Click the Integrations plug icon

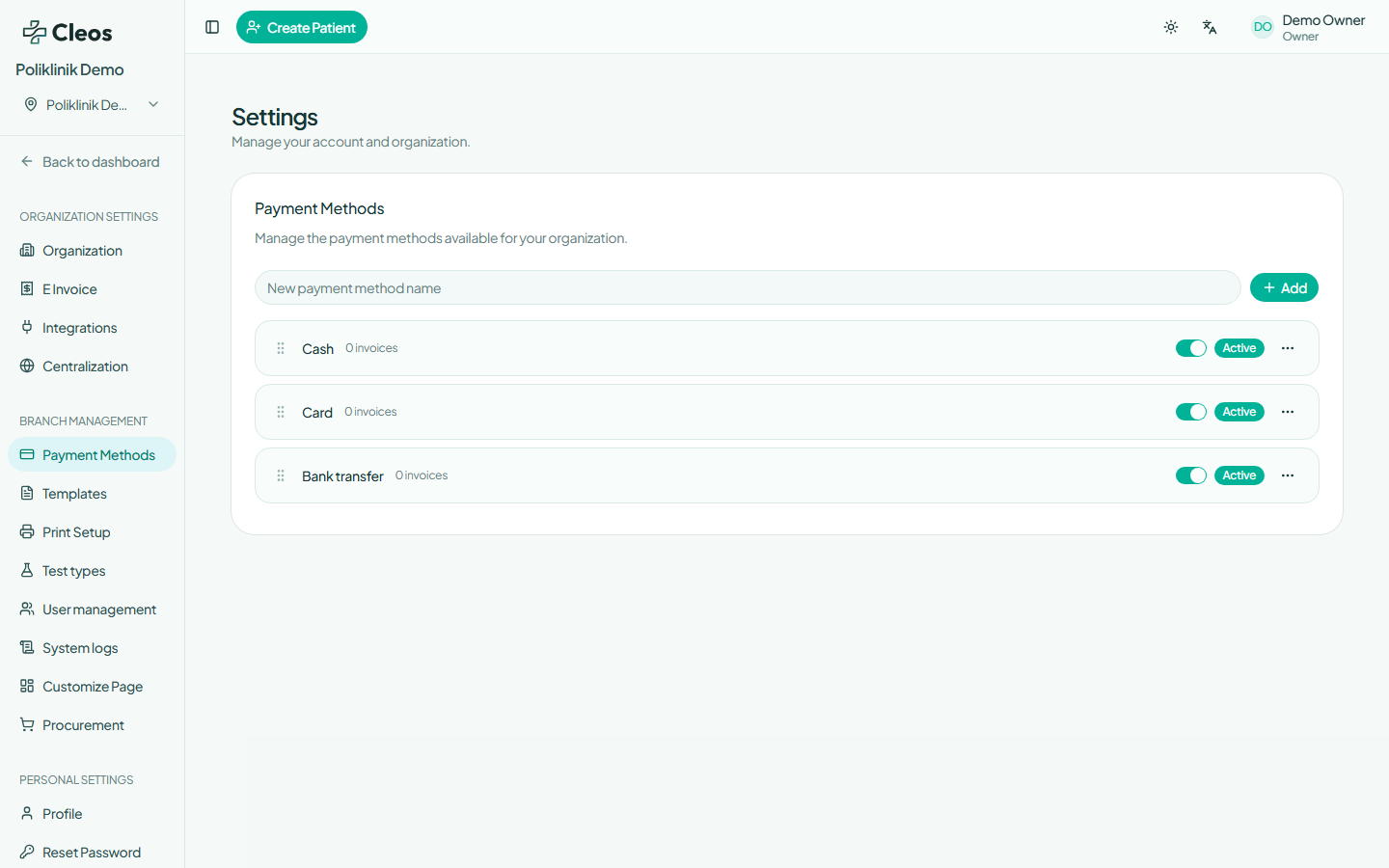[x=27, y=328]
